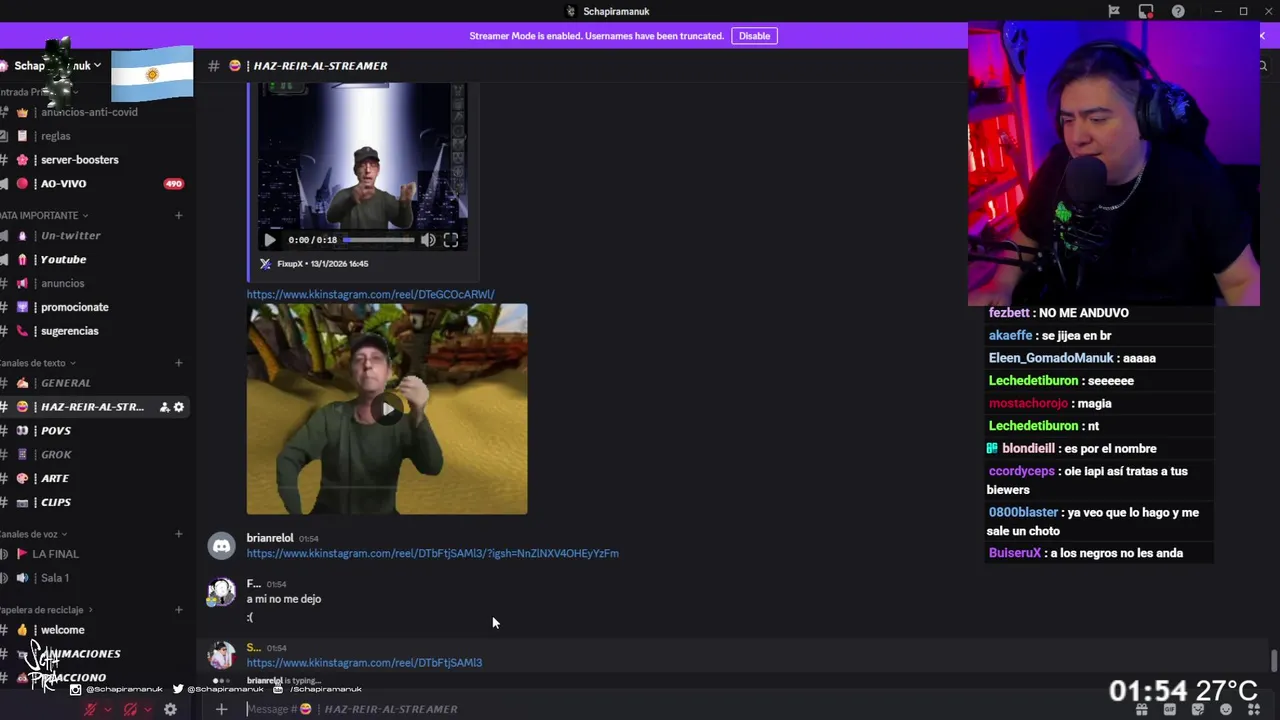Open the inbox icon in title bar
Image resolution: width=1280 pixels, height=720 pixels.
1146,11
